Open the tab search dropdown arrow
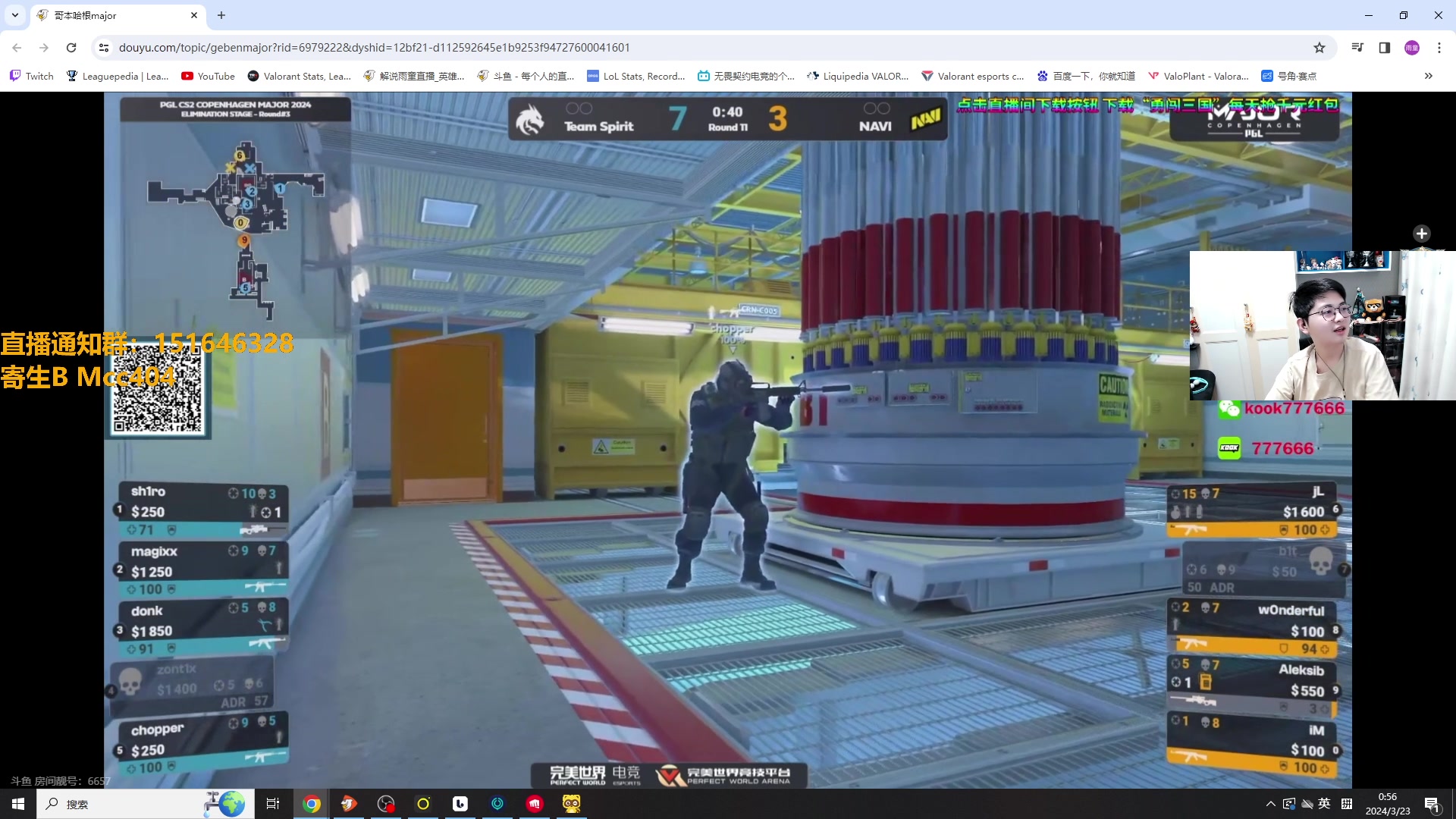Viewport: 1456px width, 819px height. coord(15,15)
